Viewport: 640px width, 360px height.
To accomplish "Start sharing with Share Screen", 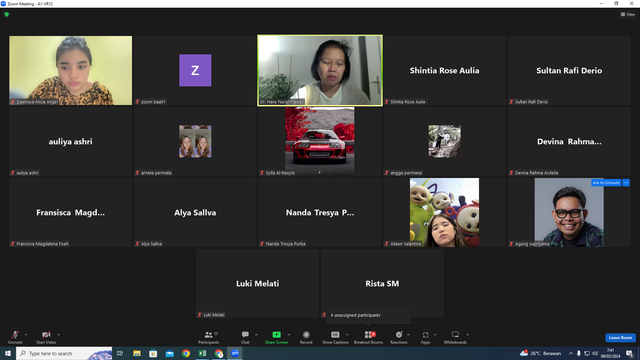I will click(276, 338).
